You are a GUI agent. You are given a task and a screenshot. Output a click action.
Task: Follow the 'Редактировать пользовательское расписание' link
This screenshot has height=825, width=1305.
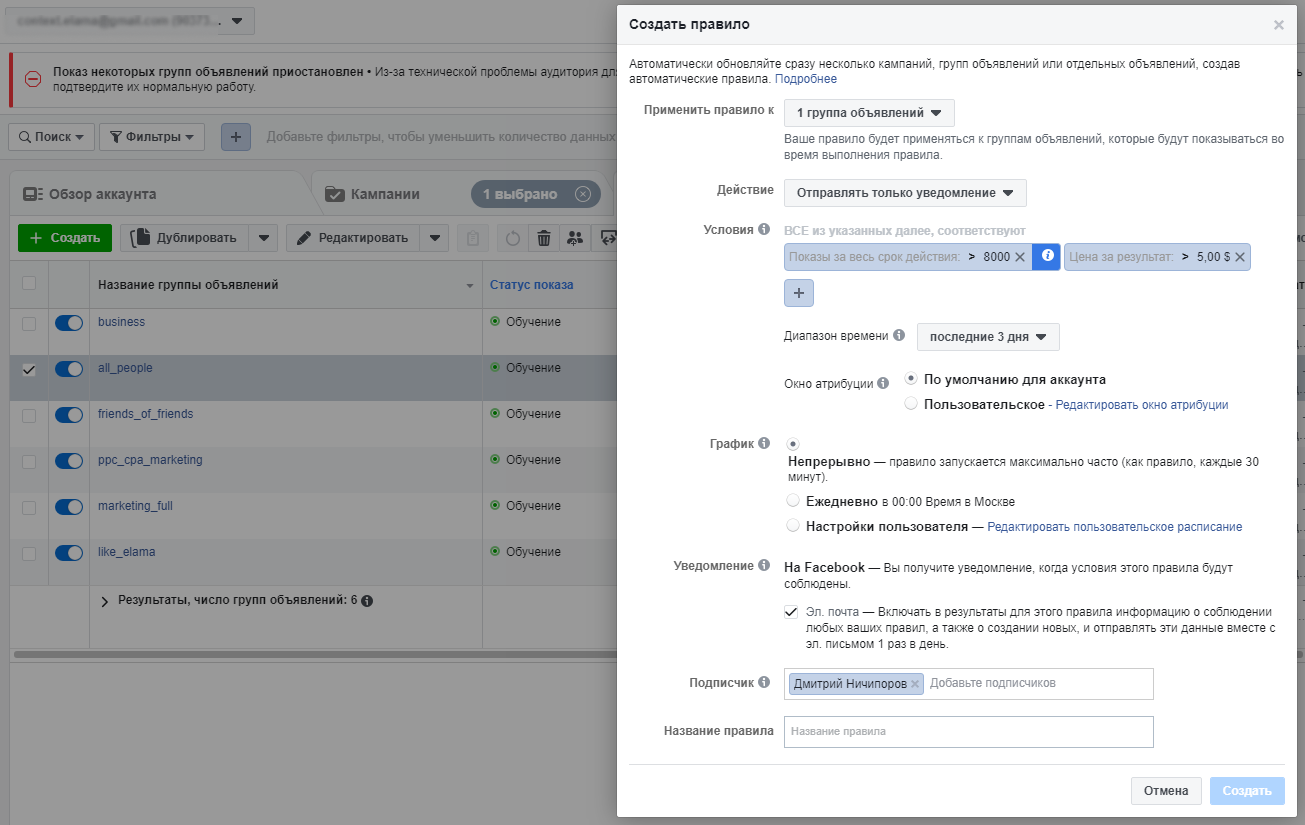point(1114,527)
